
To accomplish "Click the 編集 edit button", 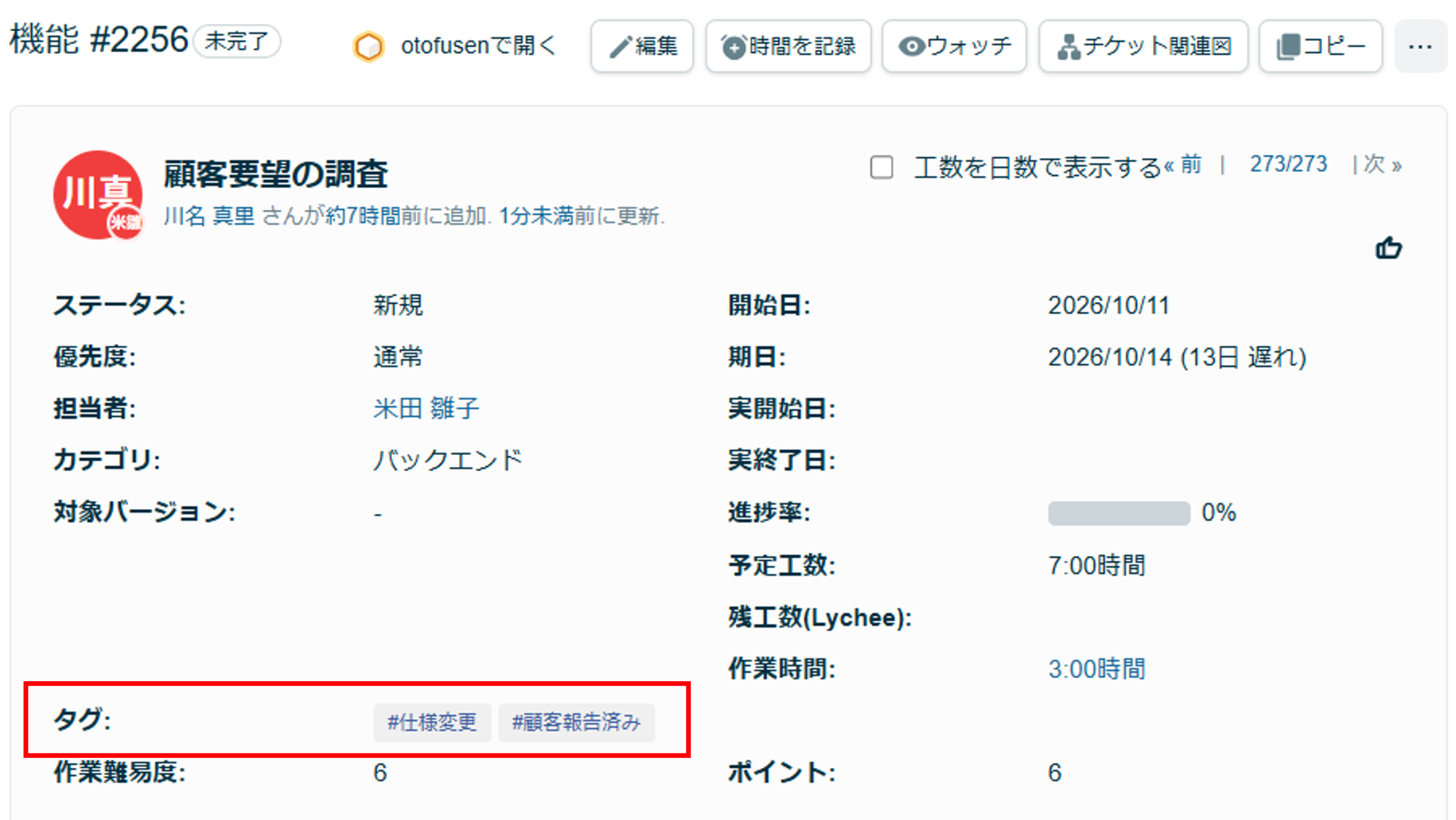I will point(642,46).
